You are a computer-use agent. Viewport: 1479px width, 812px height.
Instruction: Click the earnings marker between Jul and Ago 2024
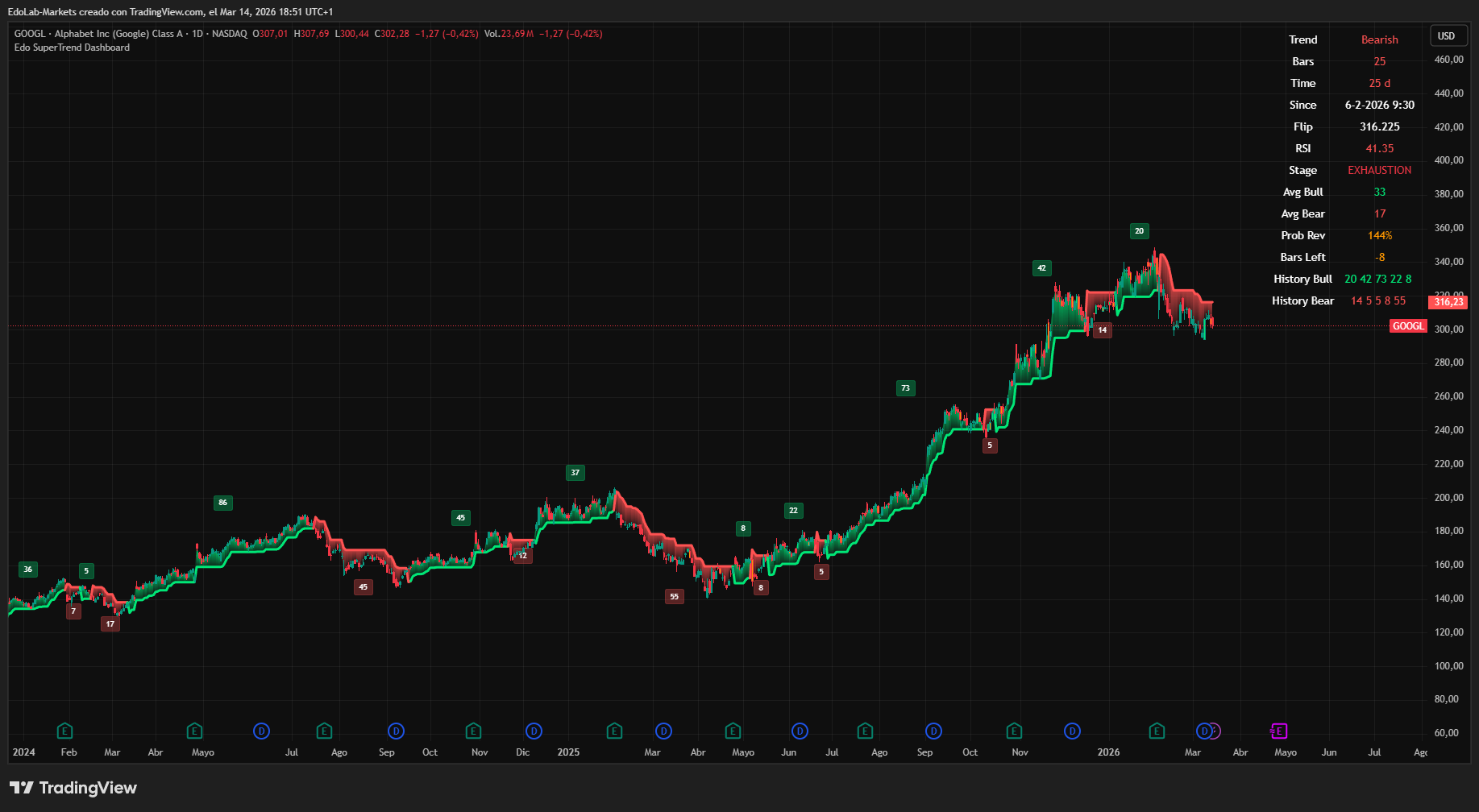[324, 731]
